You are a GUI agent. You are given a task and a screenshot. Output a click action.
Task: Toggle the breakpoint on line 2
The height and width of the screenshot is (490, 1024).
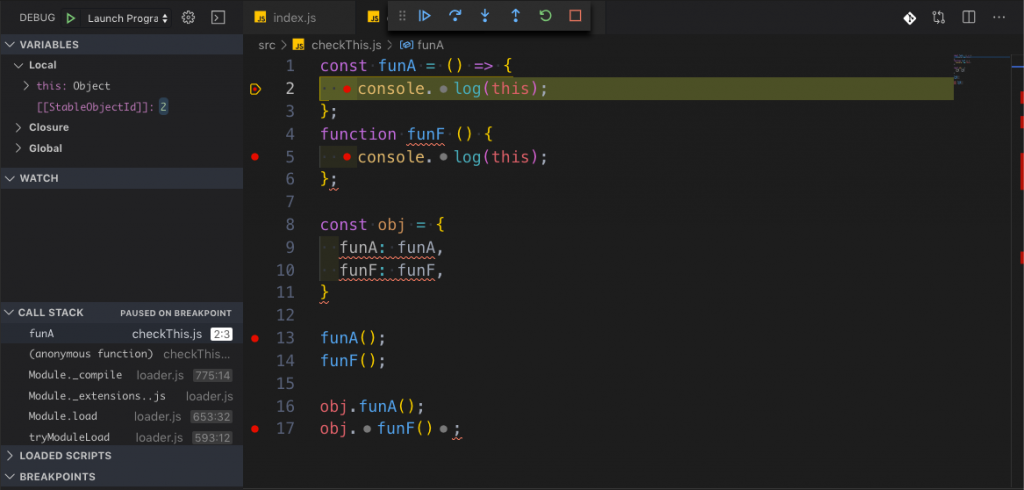click(x=255, y=89)
